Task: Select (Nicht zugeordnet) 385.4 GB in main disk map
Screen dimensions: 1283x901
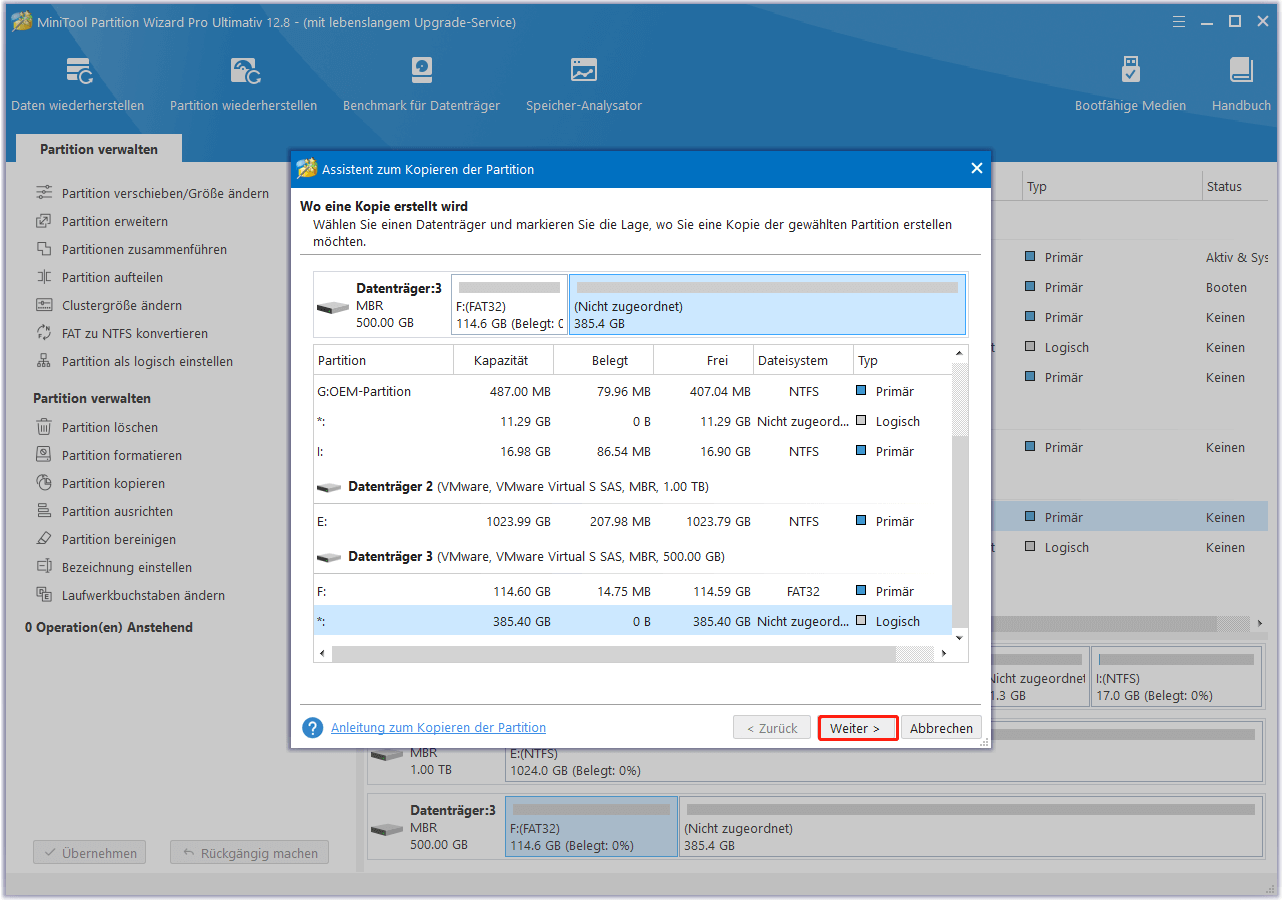Action: (970, 826)
